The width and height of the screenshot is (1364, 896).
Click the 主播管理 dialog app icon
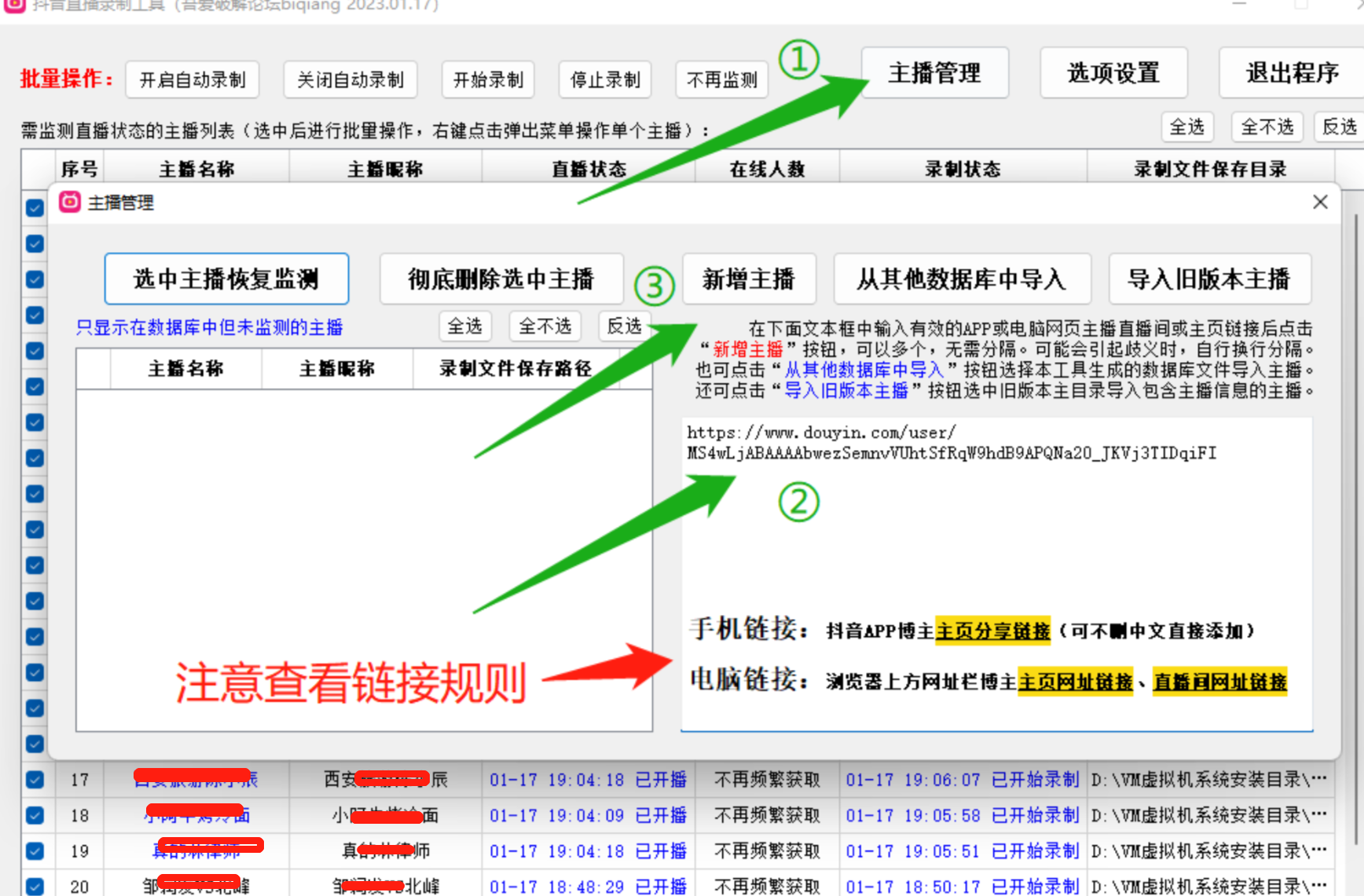[x=70, y=203]
